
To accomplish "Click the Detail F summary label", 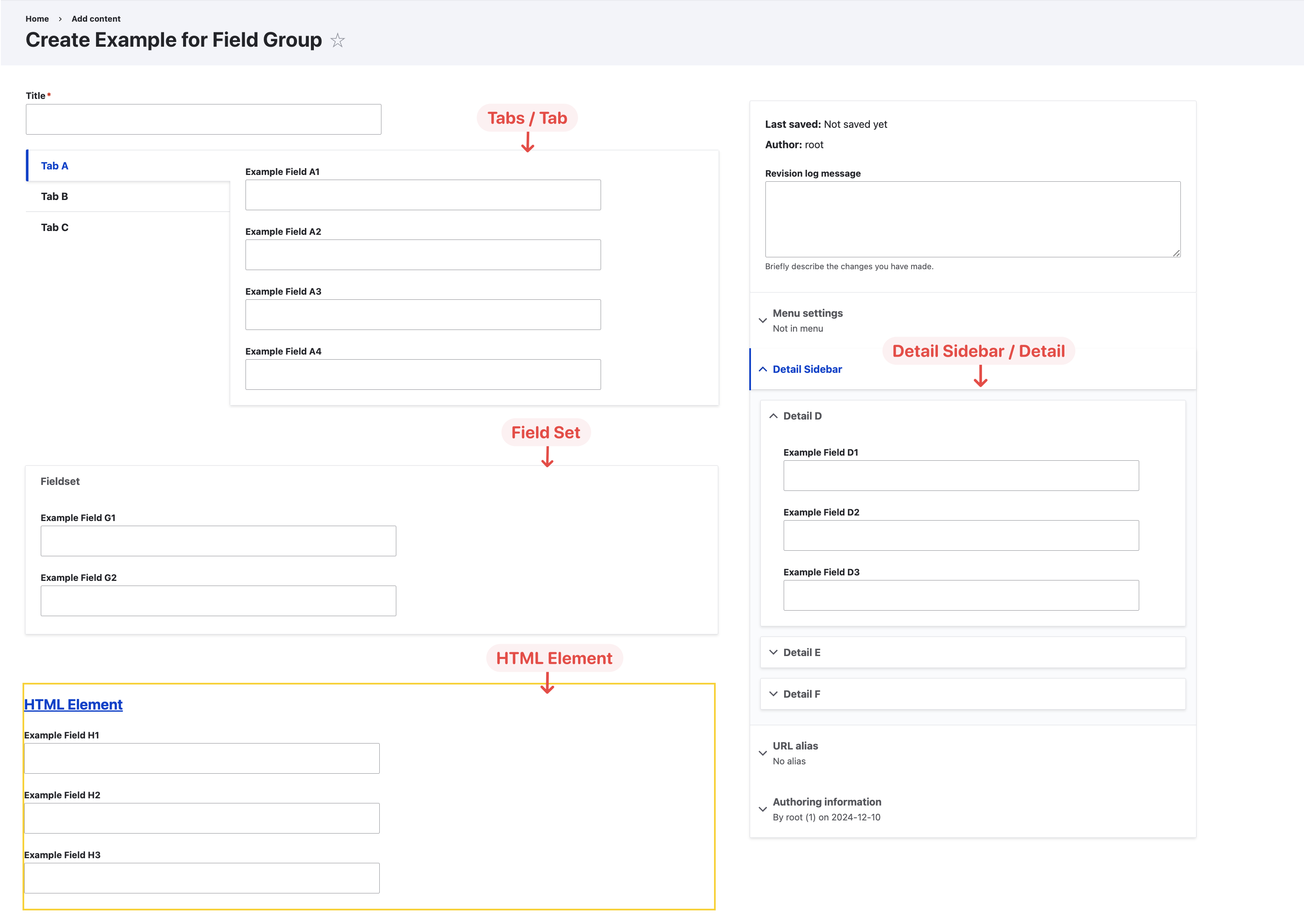I will (802, 694).
